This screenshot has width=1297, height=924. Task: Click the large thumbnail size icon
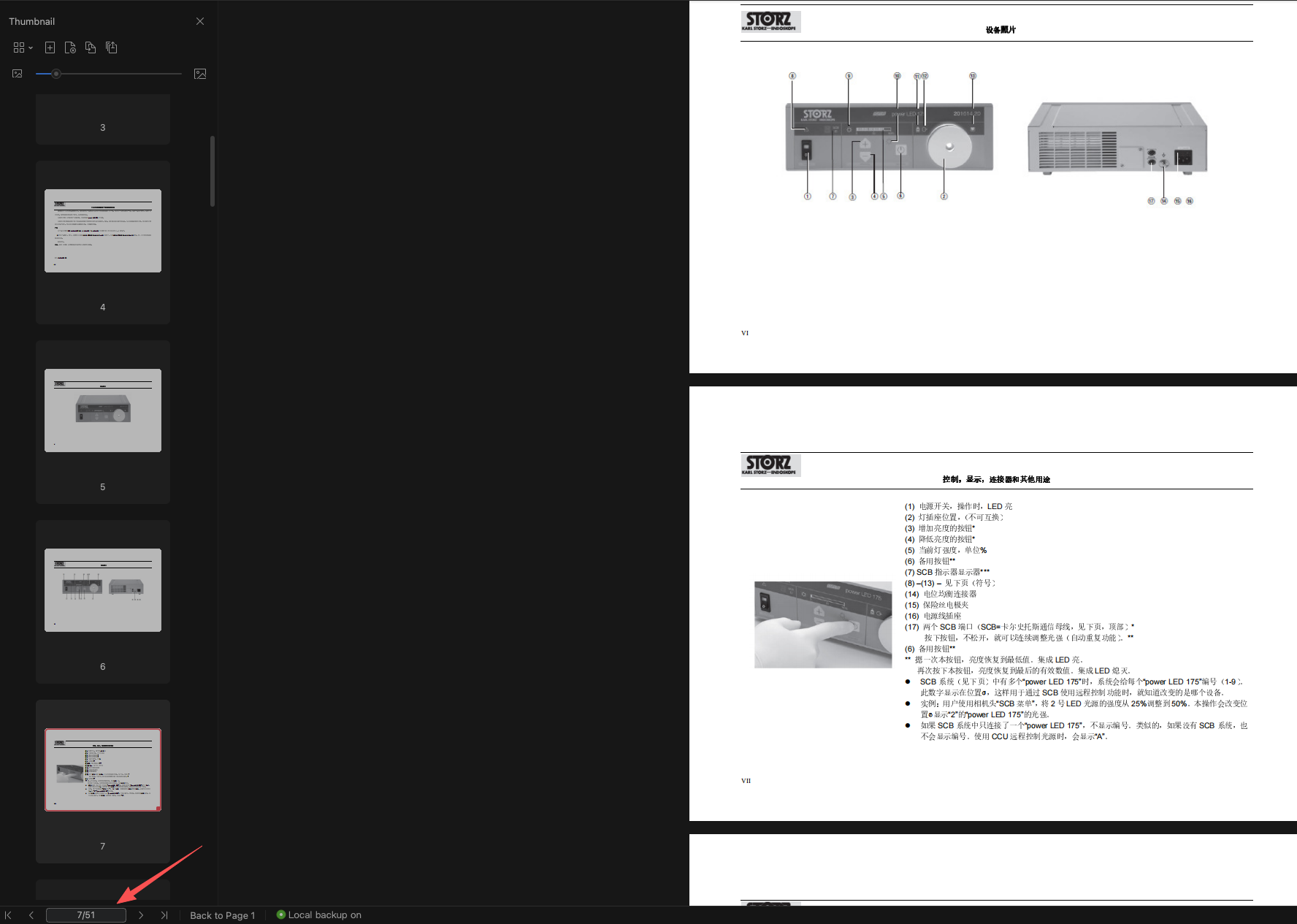click(200, 74)
